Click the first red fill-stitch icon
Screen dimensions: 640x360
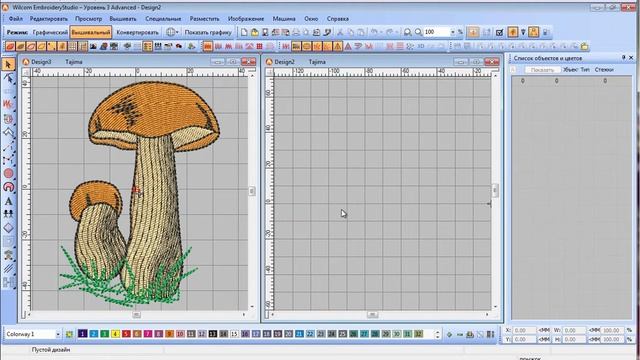click(x=208, y=46)
